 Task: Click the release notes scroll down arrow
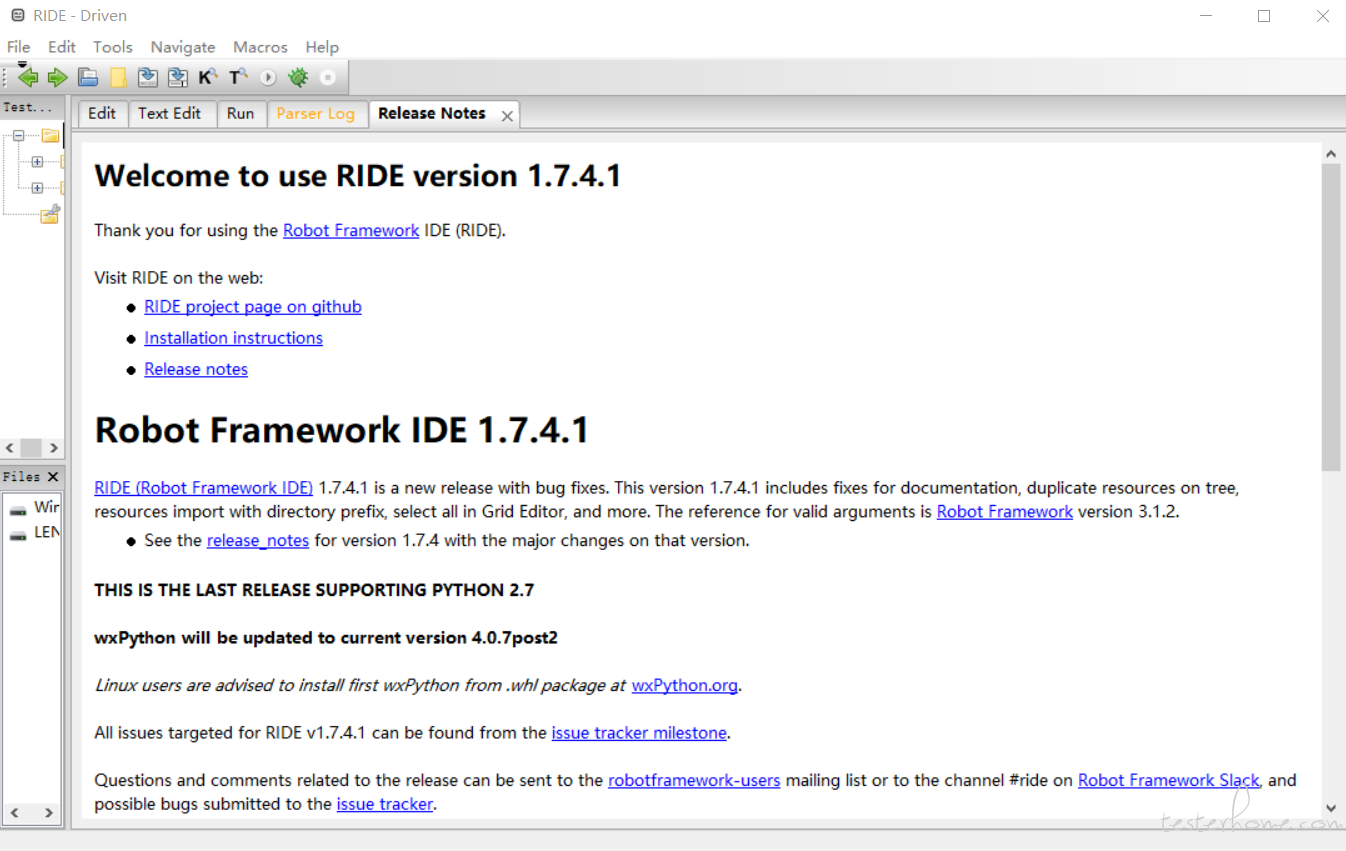point(1331,808)
